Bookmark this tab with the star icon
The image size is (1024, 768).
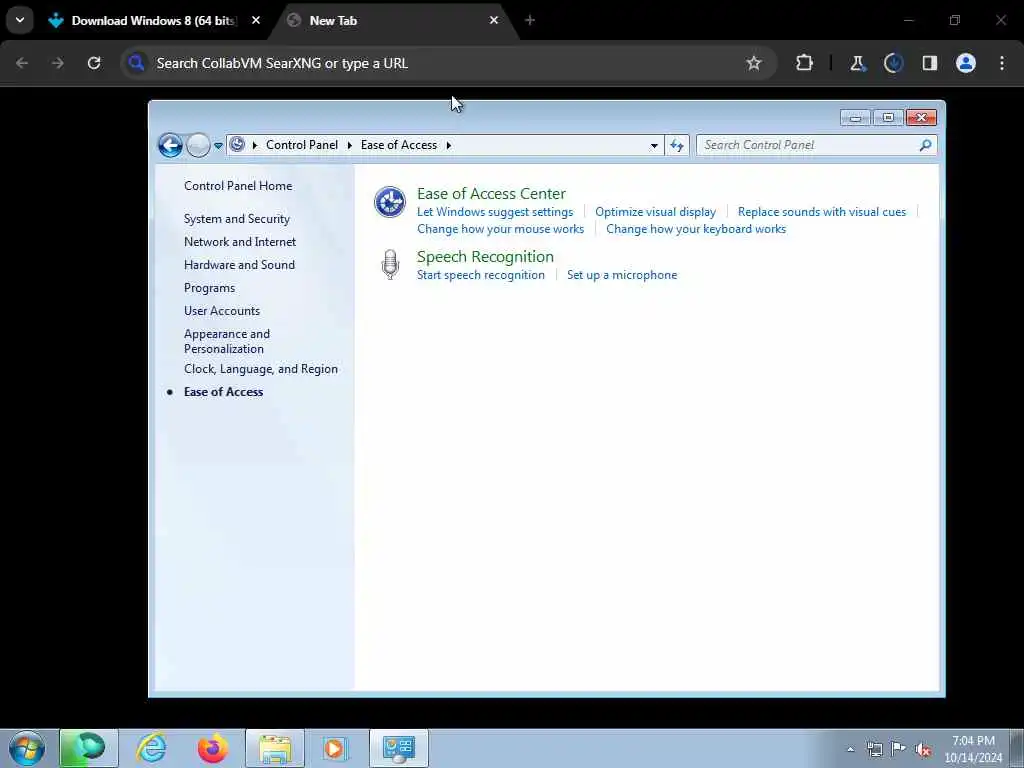754,63
